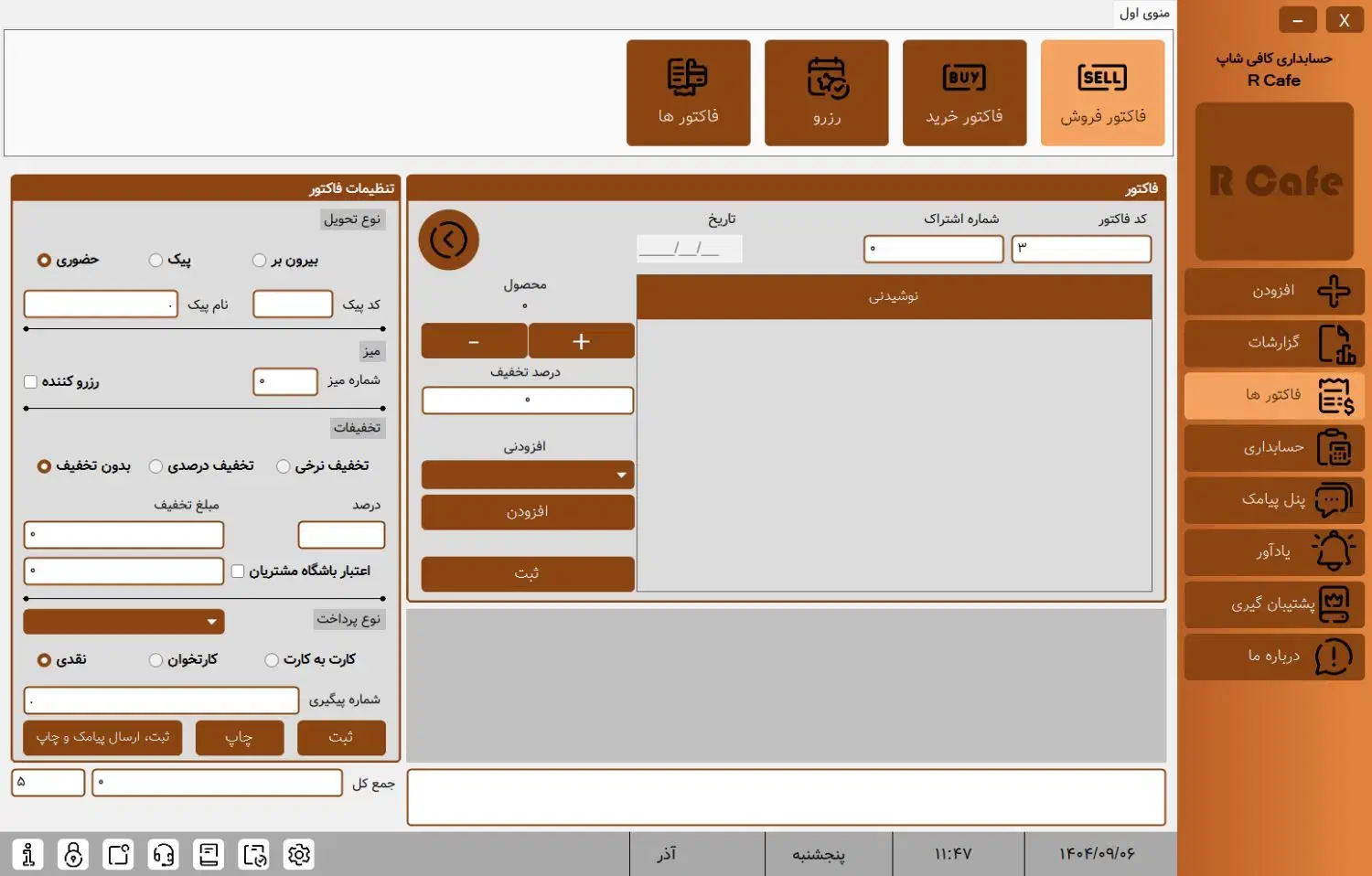Open گزارشات in the sidebar menu
This screenshot has height=876, width=1372.
click(1273, 343)
